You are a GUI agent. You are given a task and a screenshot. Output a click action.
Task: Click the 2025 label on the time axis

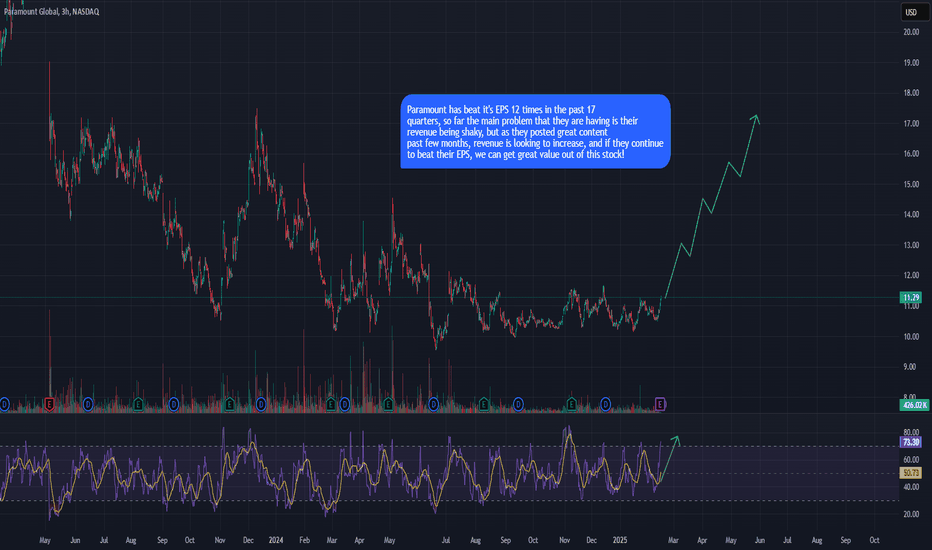(620, 540)
